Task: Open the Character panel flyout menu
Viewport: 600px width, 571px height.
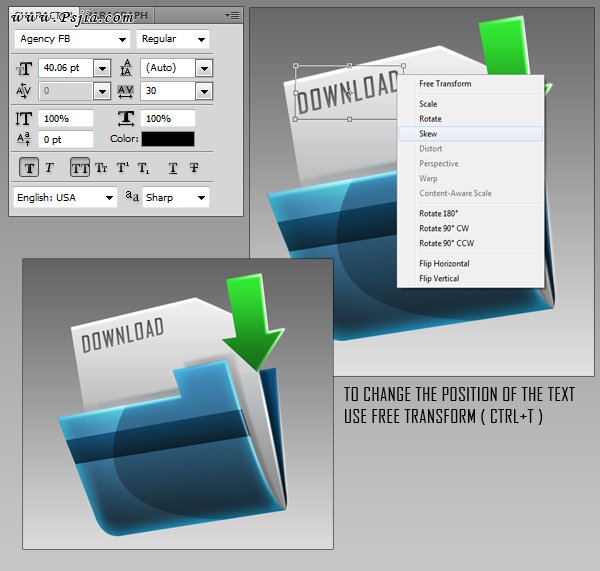Action: tap(232, 15)
